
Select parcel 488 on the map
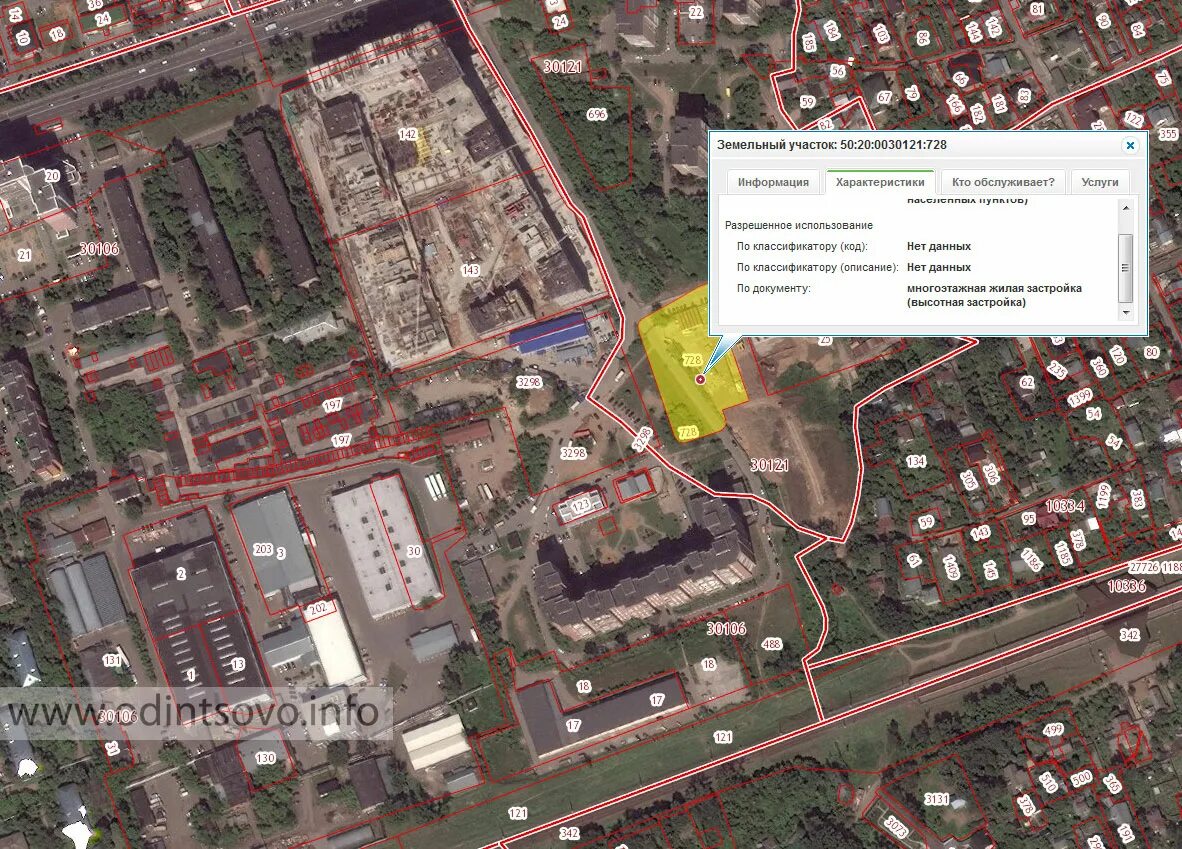[x=772, y=644]
